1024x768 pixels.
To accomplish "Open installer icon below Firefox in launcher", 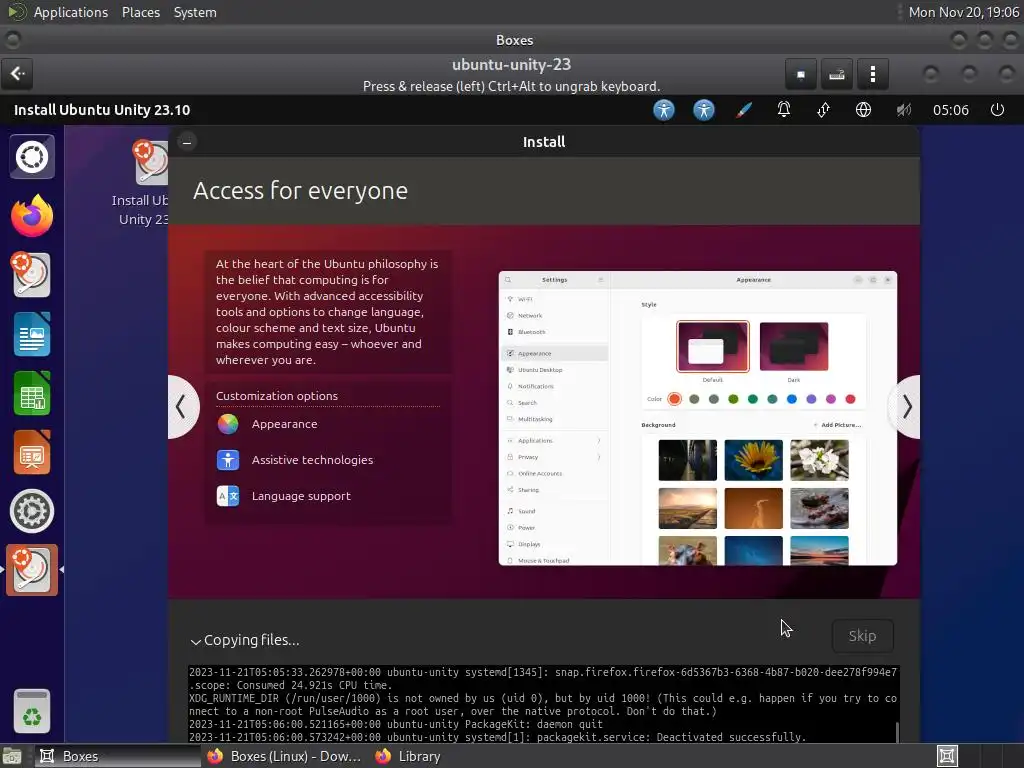I will point(31,274).
